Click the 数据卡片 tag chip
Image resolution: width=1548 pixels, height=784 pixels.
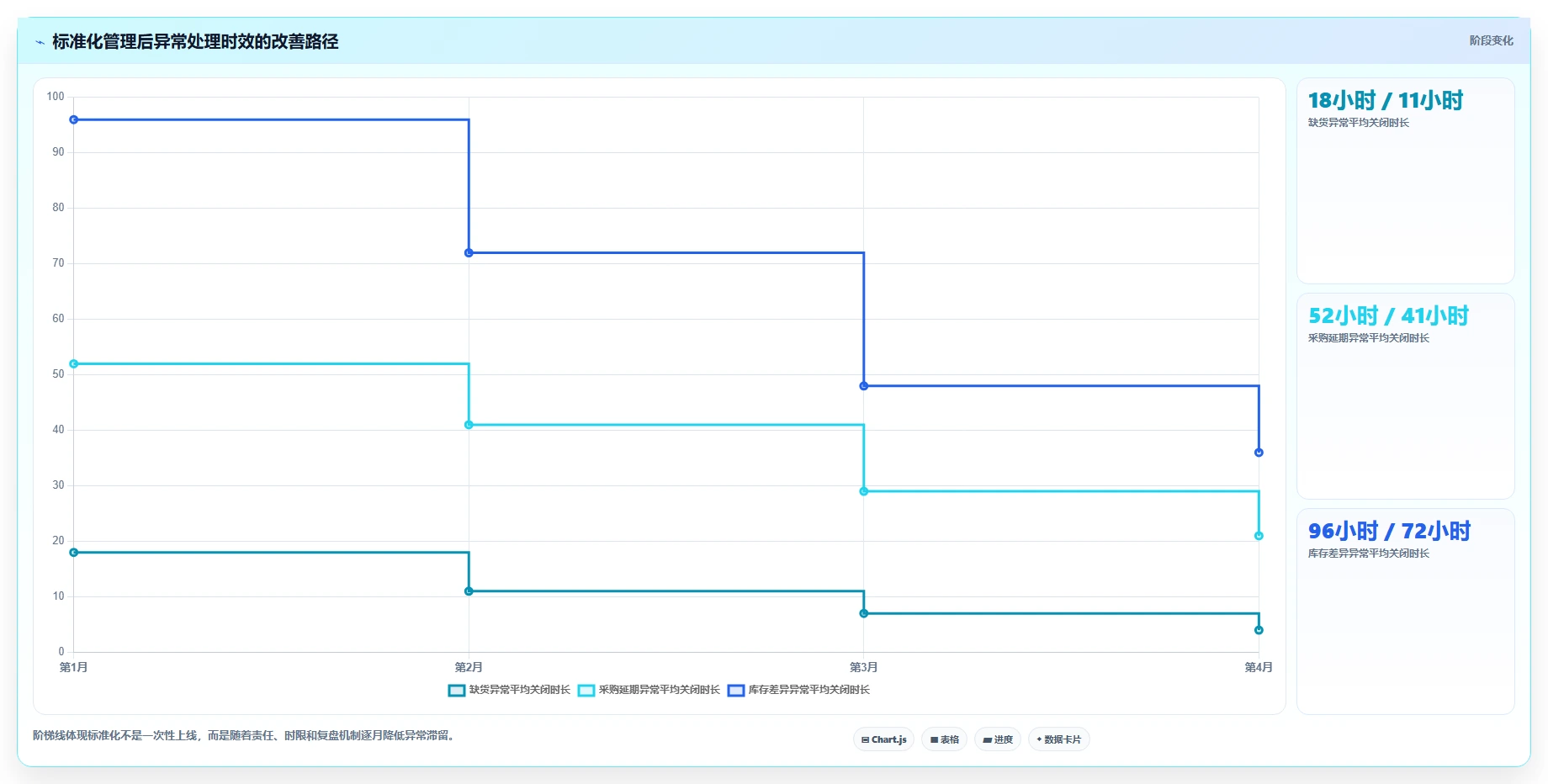(x=1058, y=739)
